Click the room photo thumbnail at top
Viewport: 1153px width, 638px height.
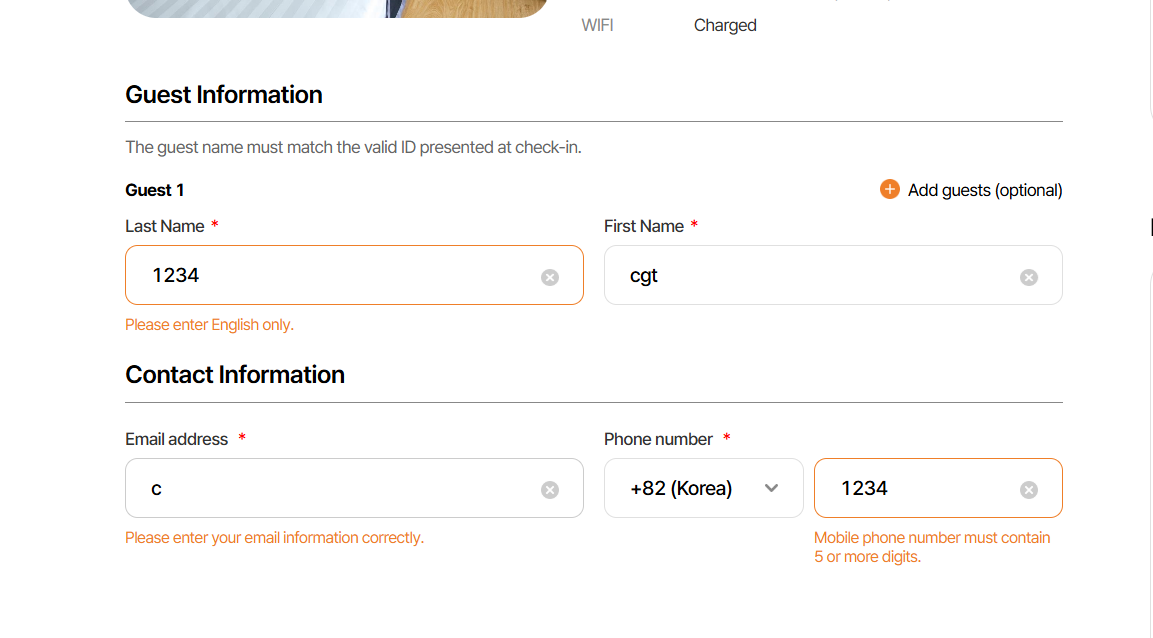335,8
